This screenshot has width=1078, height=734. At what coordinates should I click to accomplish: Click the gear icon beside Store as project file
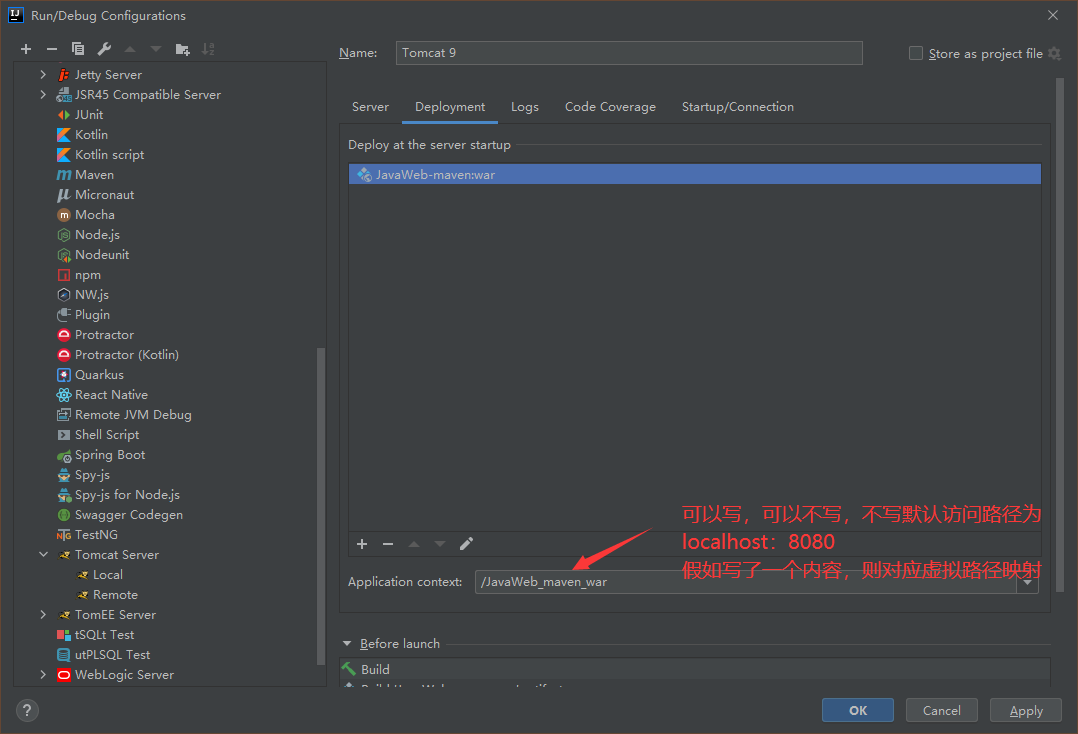[x=1054, y=54]
